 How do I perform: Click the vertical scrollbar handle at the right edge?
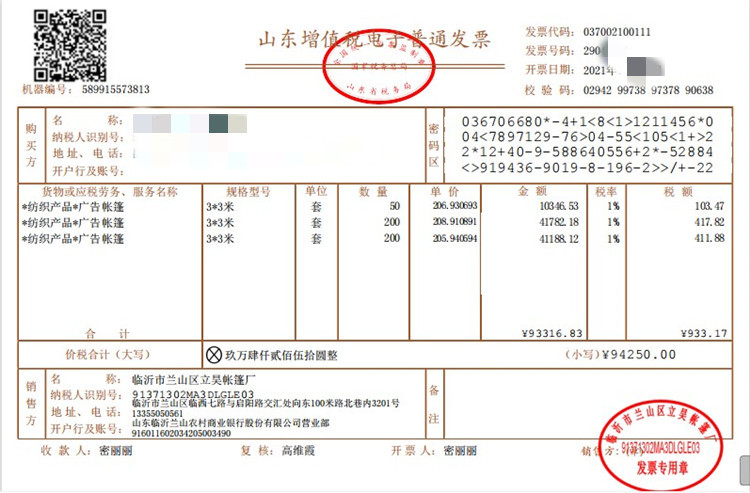(745, 471)
